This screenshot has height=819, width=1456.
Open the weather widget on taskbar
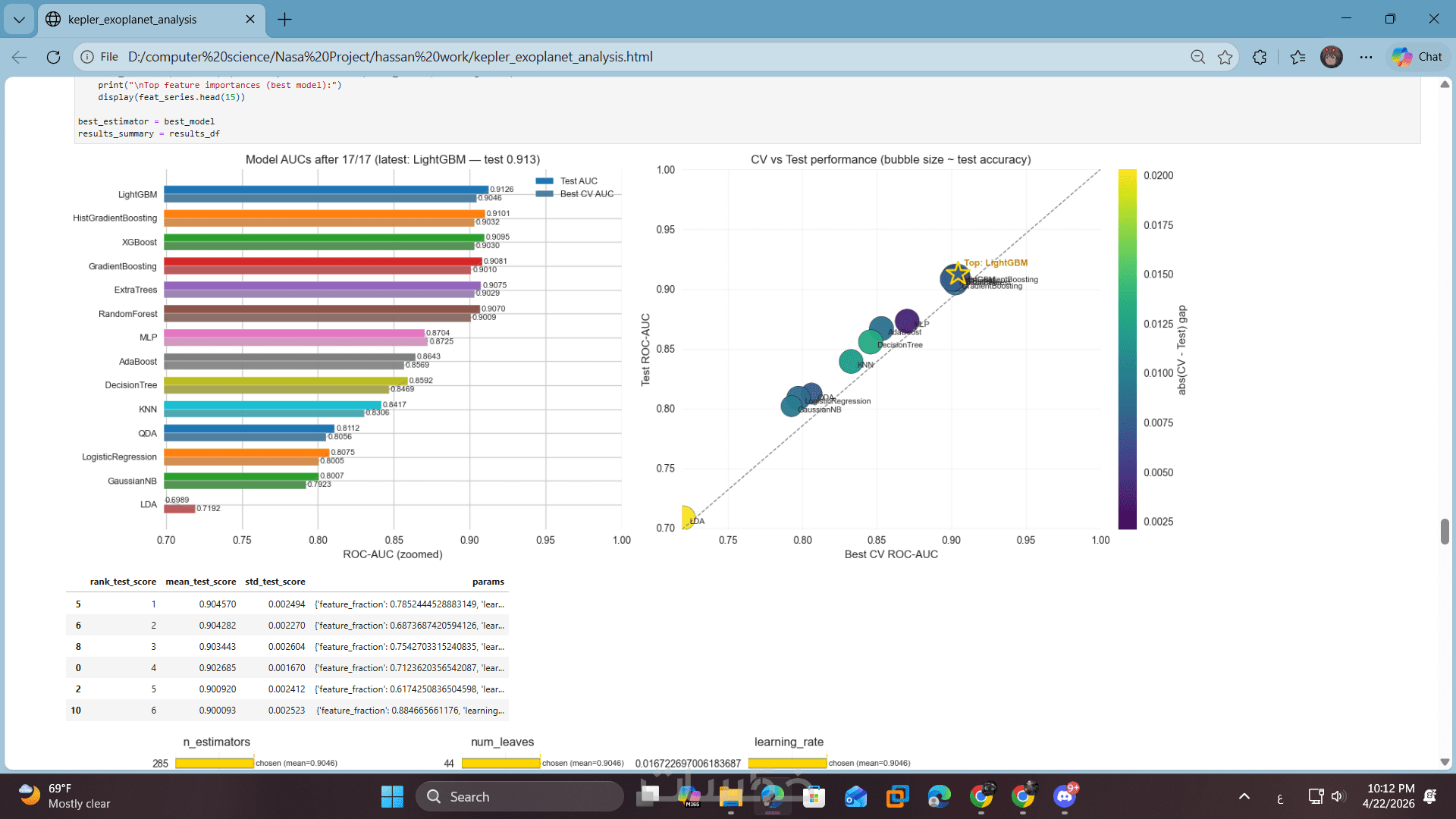point(64,796)
